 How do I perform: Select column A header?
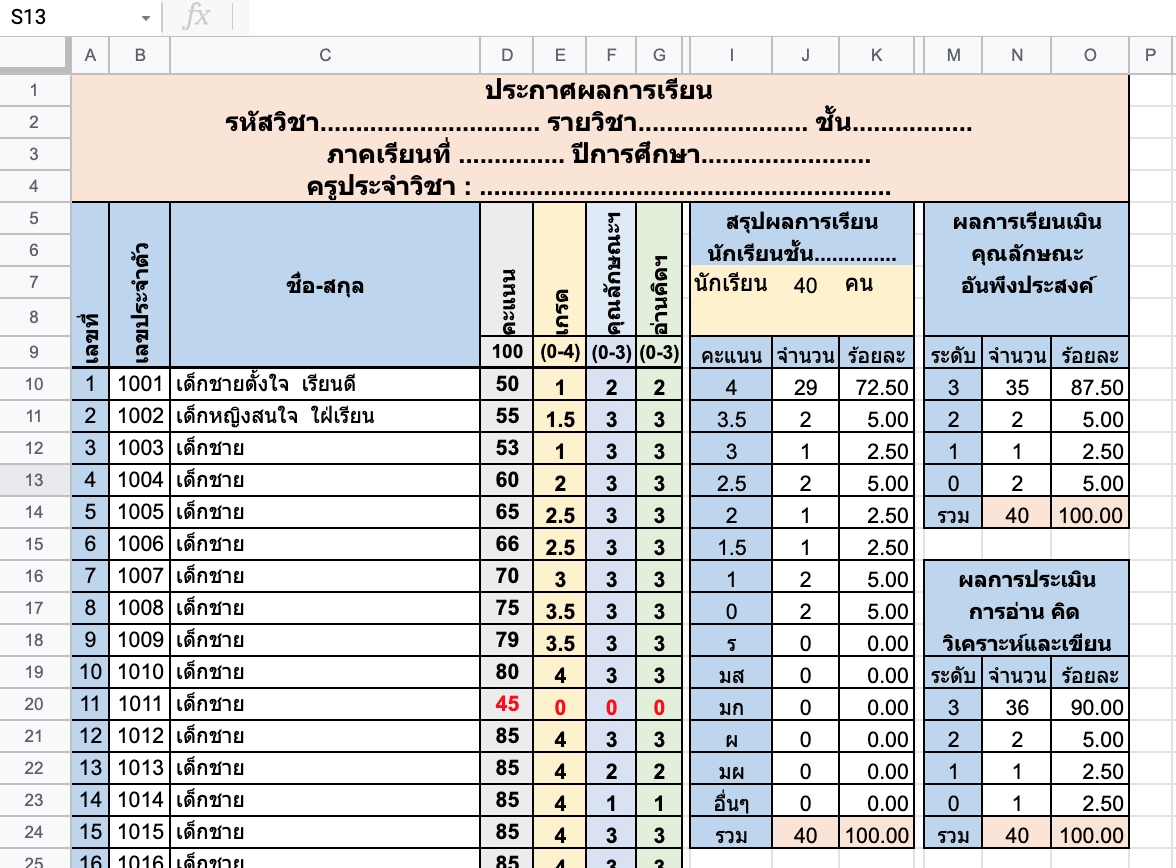(90, 55)
